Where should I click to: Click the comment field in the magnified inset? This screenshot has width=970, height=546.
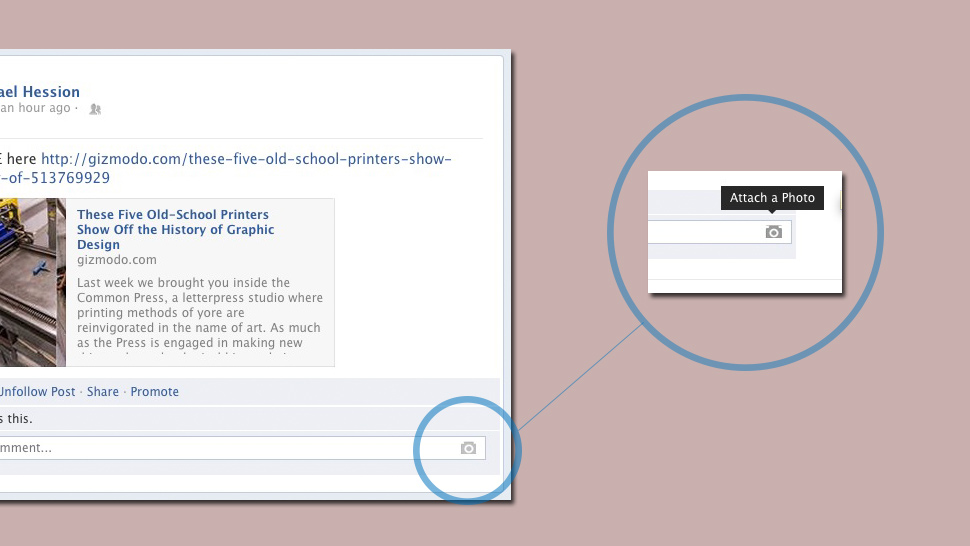coord(719,232)
